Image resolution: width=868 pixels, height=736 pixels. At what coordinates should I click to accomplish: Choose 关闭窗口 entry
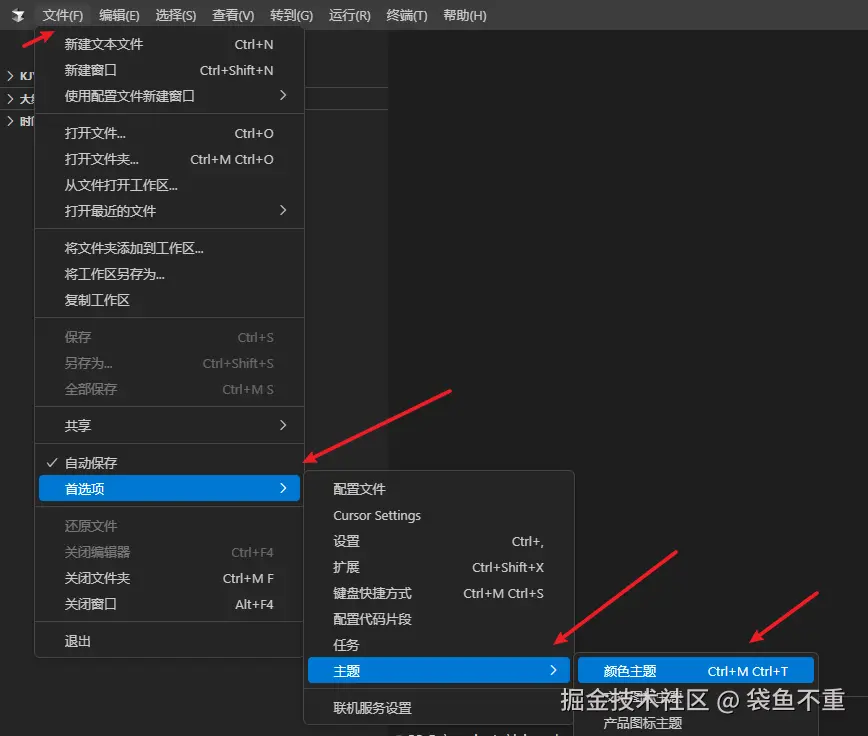169,604
